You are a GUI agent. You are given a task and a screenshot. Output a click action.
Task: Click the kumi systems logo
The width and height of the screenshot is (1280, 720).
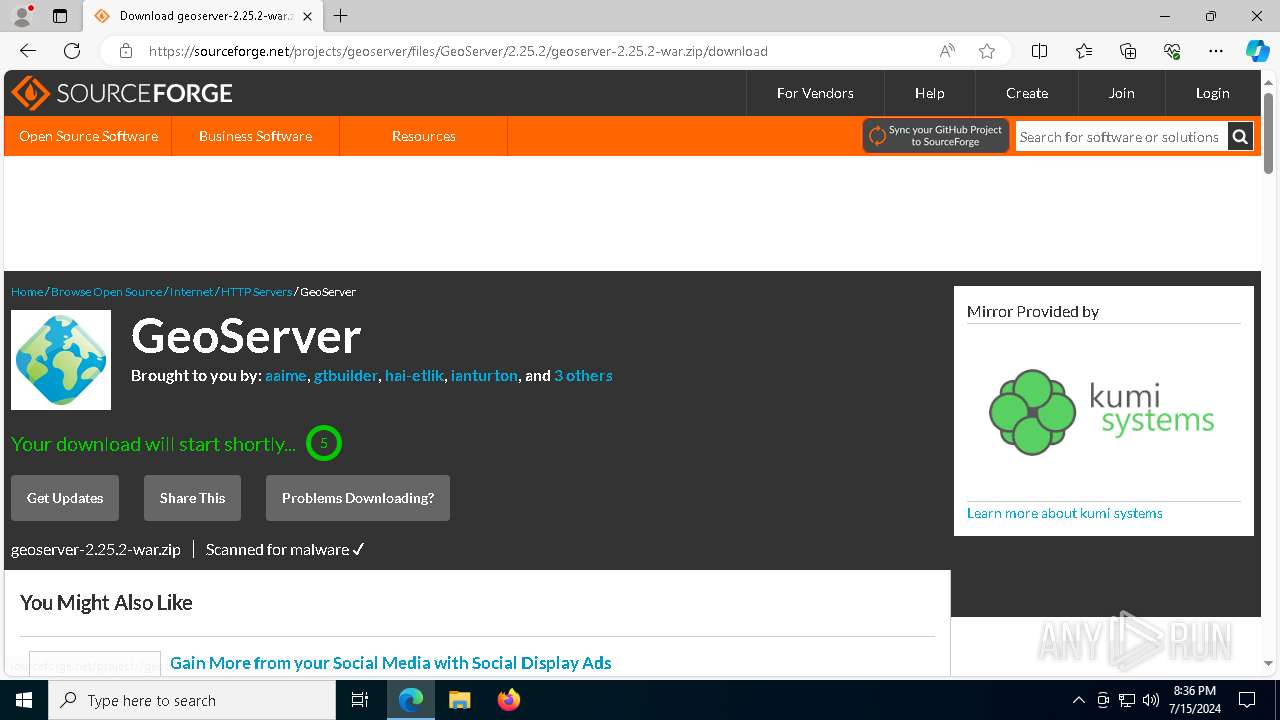[x=1102, y=411]
